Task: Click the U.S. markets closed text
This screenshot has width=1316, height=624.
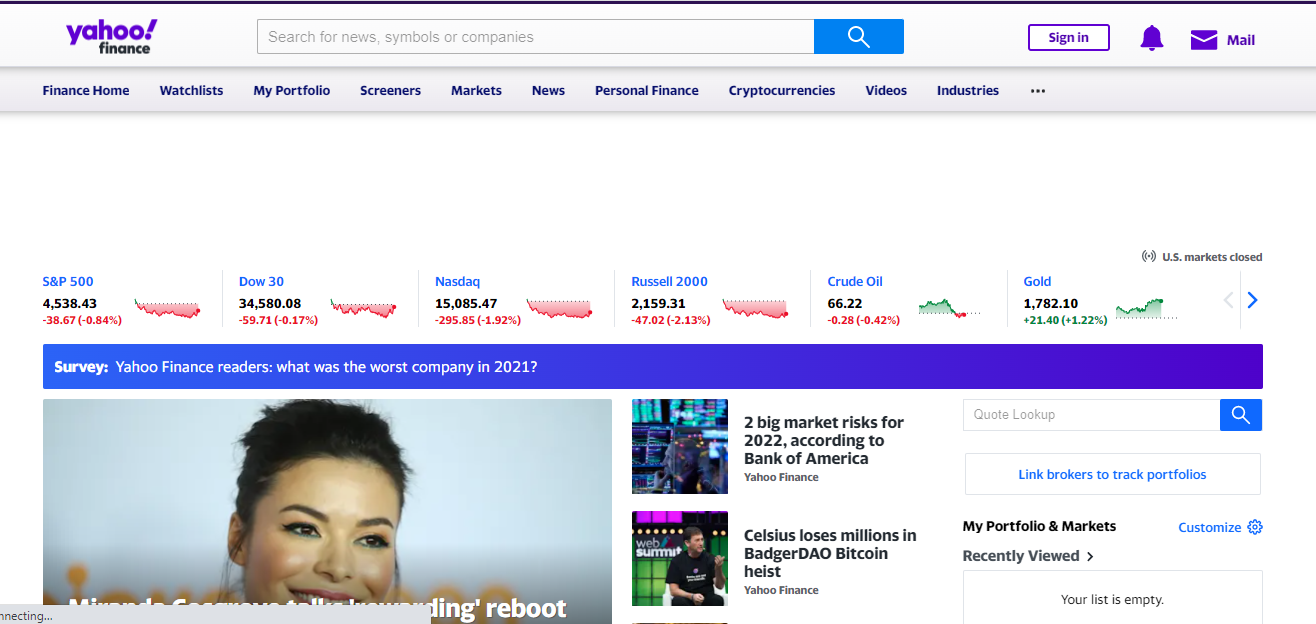Action: pyautogui.click(x=1212, y=257)
